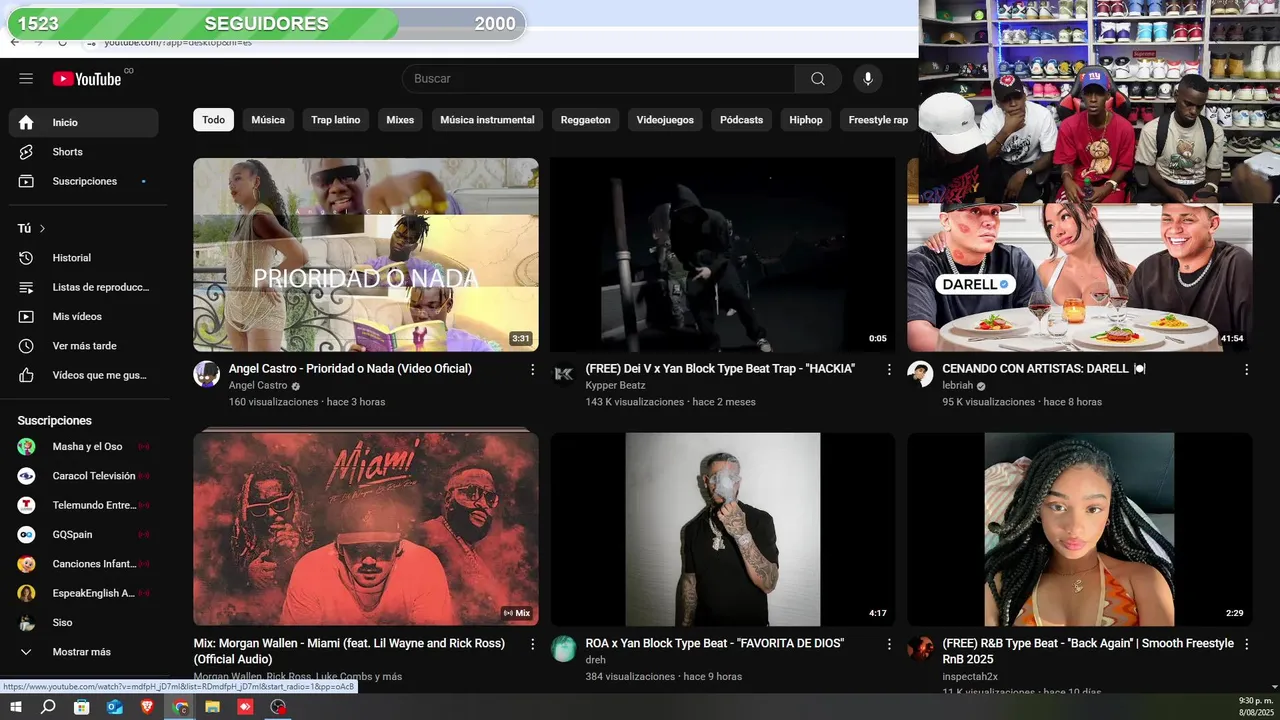
Task: Open options menu for HACKIA video
Action: 889,369
